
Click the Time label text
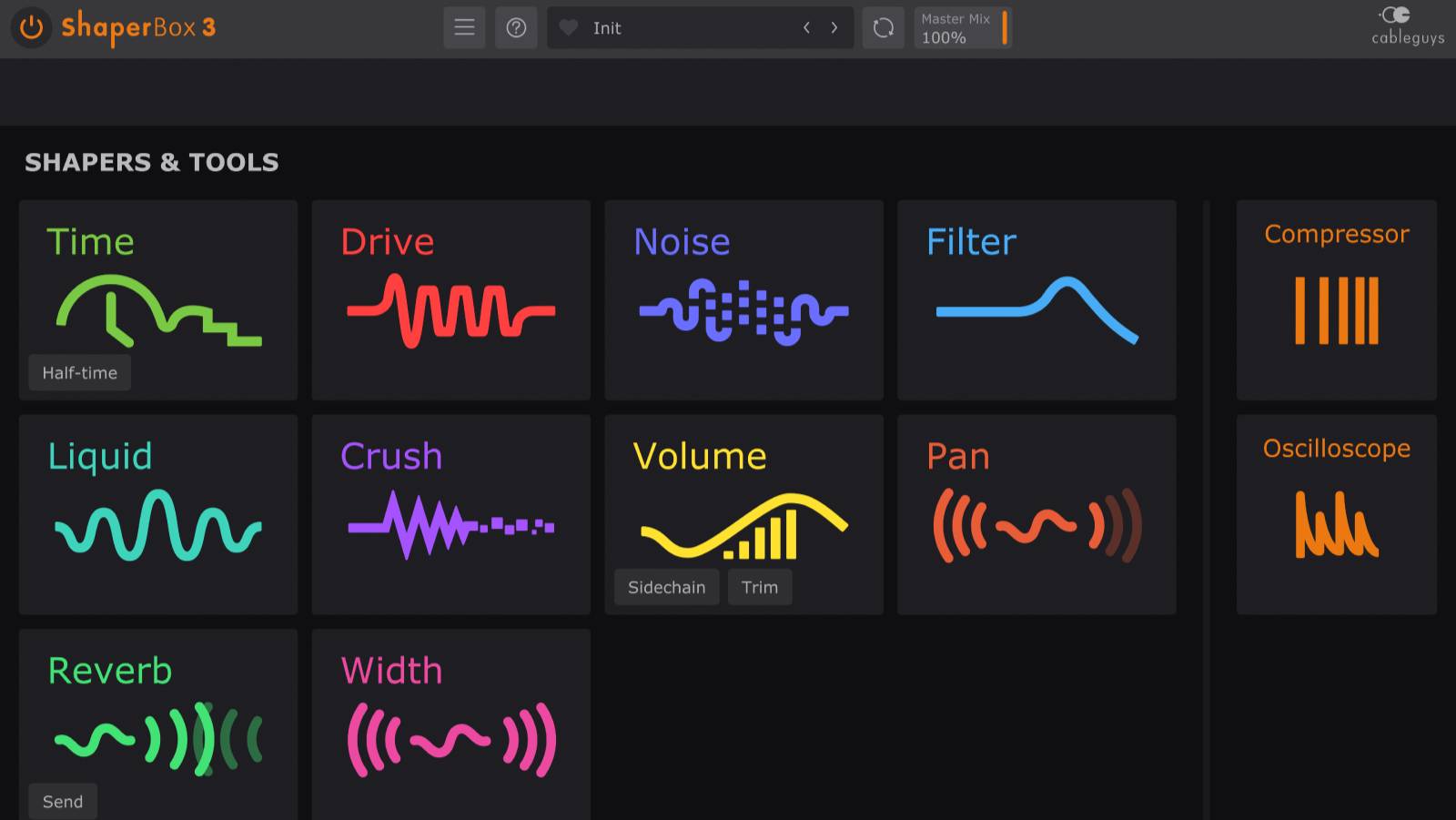tap(90, 242)
